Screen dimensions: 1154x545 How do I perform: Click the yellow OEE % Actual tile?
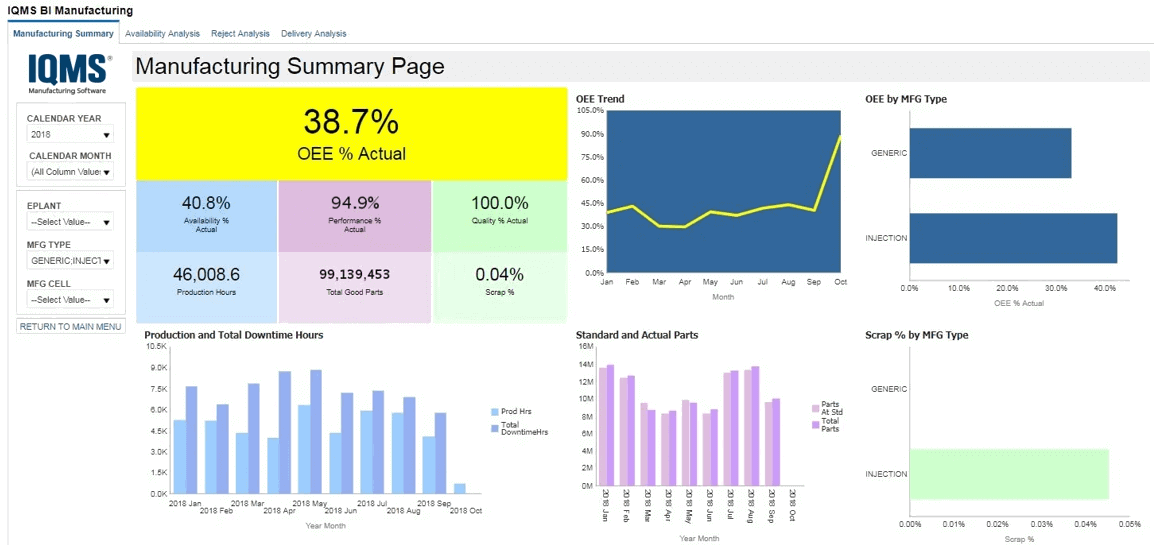(x=351, y=133)
